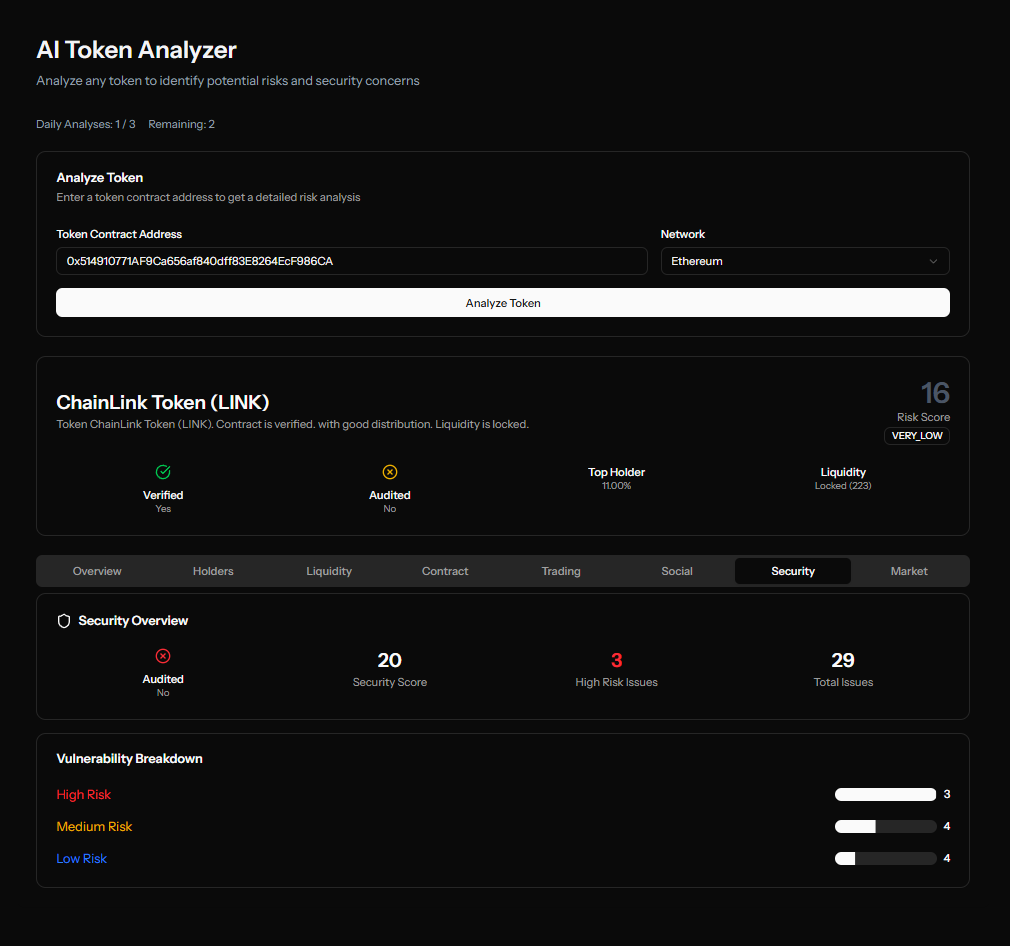The height and width of the screenshot is (946, 1010).
Task: Click the red High Risk Issues count
Action: 616,660
